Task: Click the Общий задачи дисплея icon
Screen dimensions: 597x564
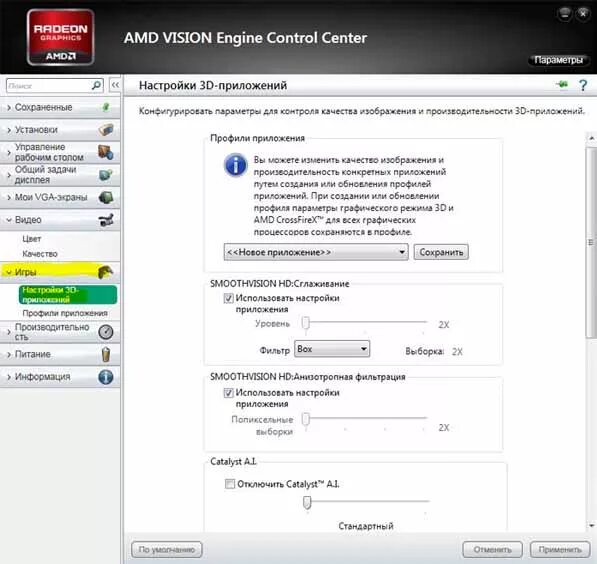Action: tap(106, 174)
